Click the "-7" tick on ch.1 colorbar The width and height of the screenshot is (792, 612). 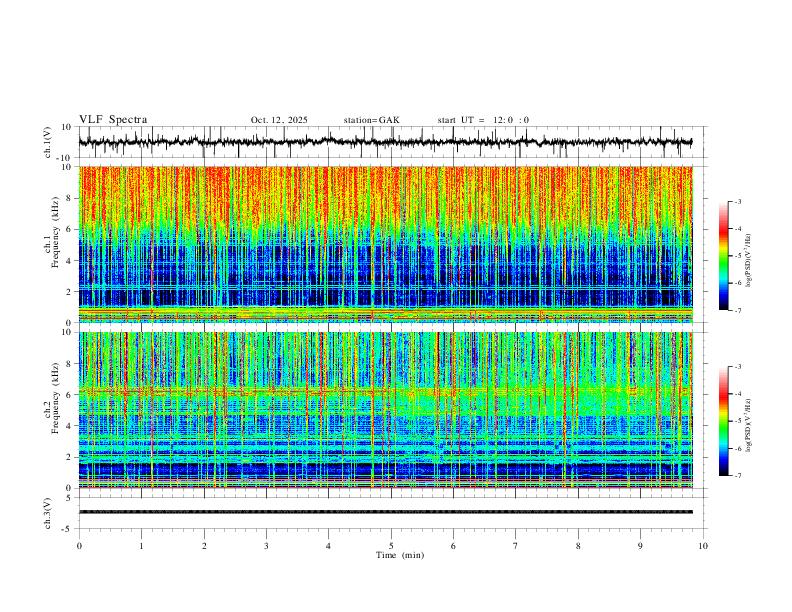tap(737, 311)
